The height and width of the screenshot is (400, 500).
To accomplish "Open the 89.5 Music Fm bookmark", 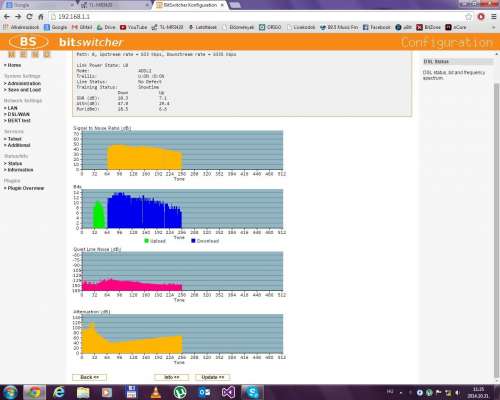I will (x=339, y=27).
